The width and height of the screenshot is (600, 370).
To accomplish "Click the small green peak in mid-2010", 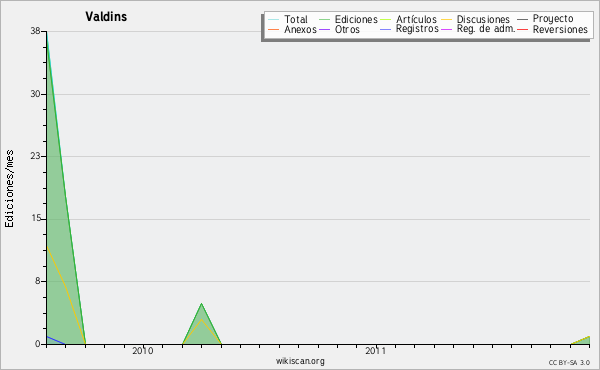I will tap(202, 325).
